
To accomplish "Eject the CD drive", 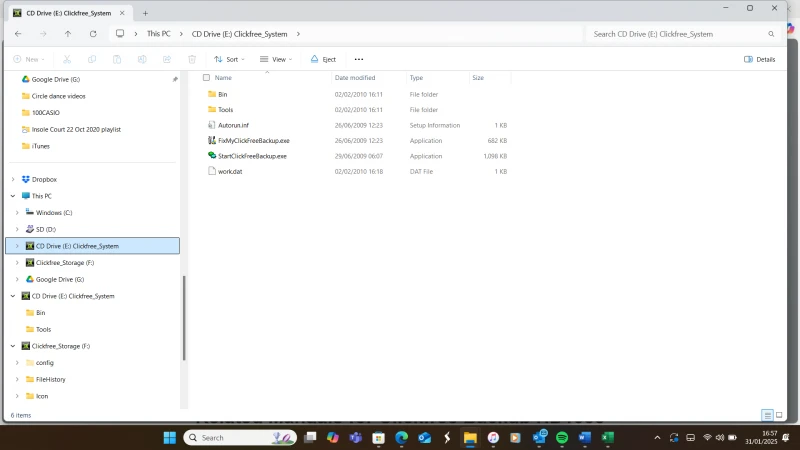I will pos(323,59).
